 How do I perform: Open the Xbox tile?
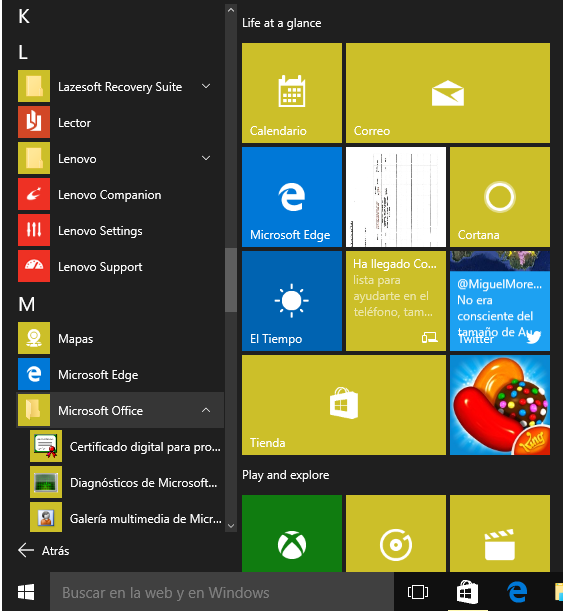(292, 533)
